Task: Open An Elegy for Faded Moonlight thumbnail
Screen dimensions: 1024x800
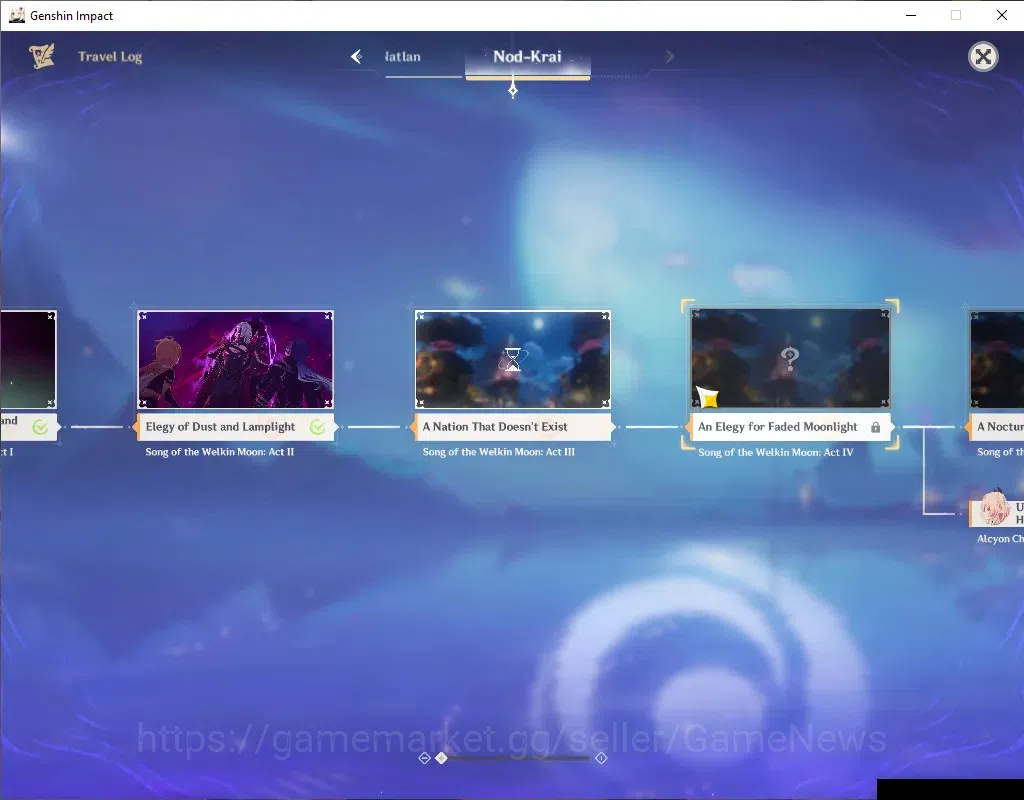Action: click(790, 359)
